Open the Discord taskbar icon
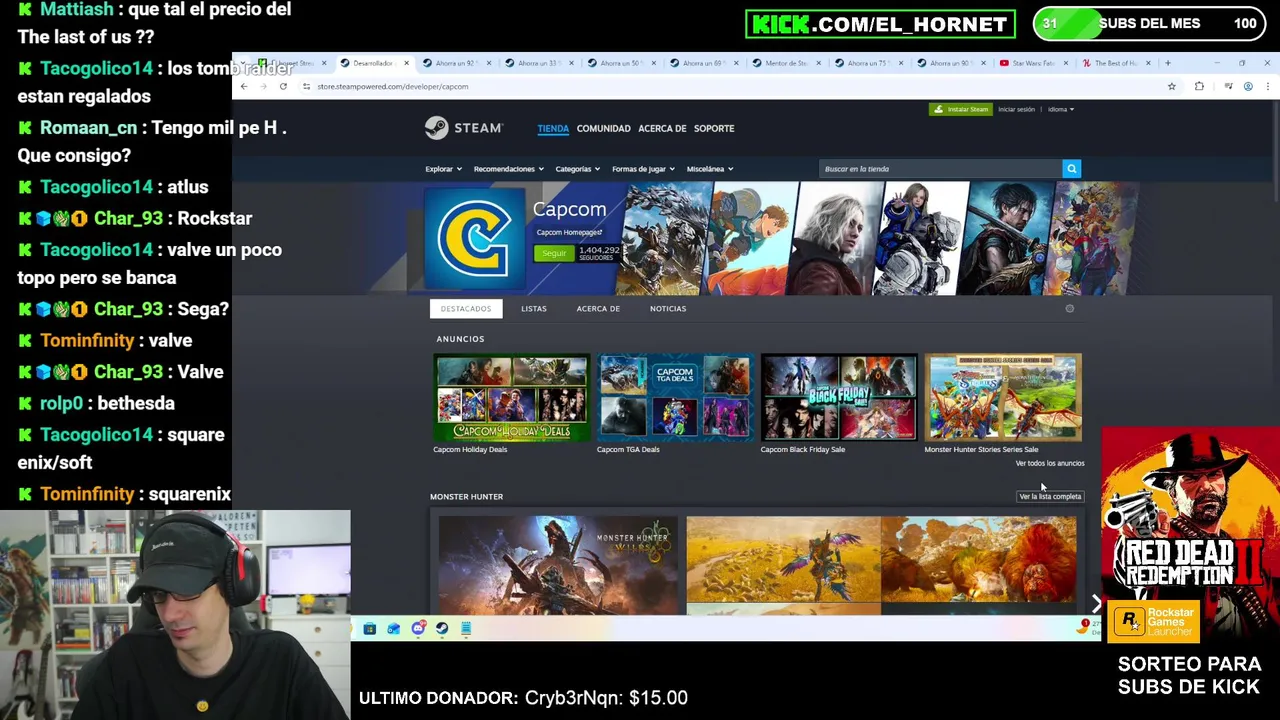Image resolution: width=1280 pixels, height=720 pixels. pyautogui.click(x=418, y=628)
